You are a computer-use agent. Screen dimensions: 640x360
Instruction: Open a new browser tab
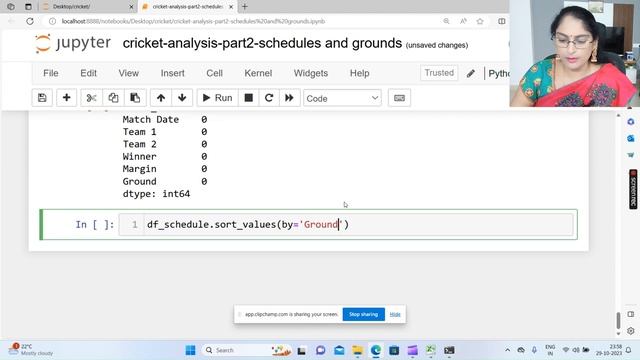coord(244,7)
